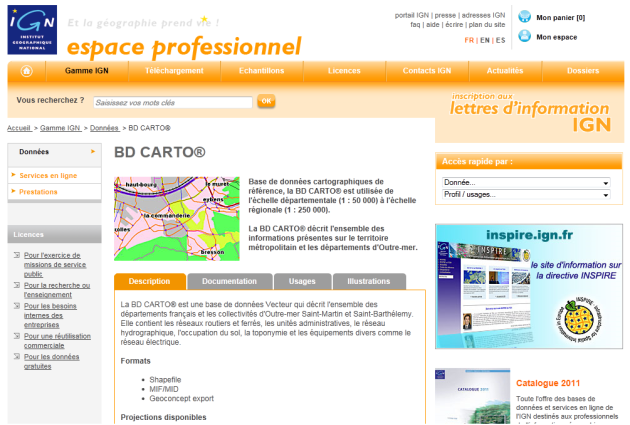This screenshot has width=630, height=425.
Task: Open the home icon in navigation bar
Action: [x=27, y=71]
